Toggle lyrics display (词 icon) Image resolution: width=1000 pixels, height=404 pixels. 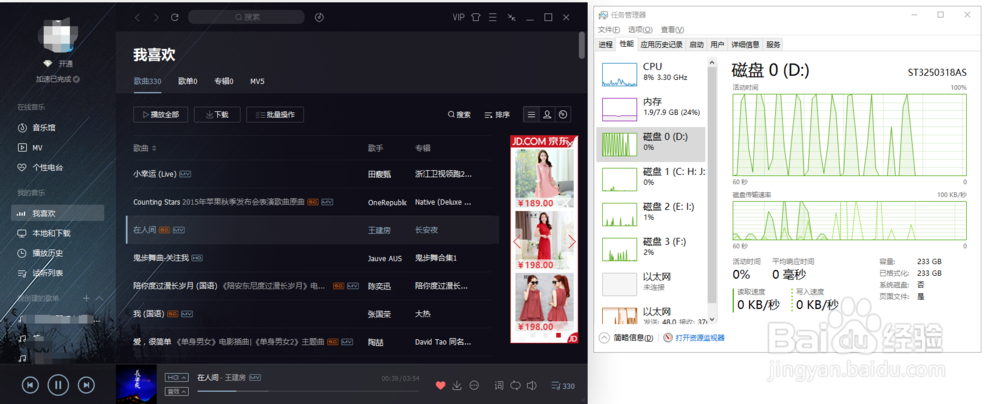coord(499,385)
